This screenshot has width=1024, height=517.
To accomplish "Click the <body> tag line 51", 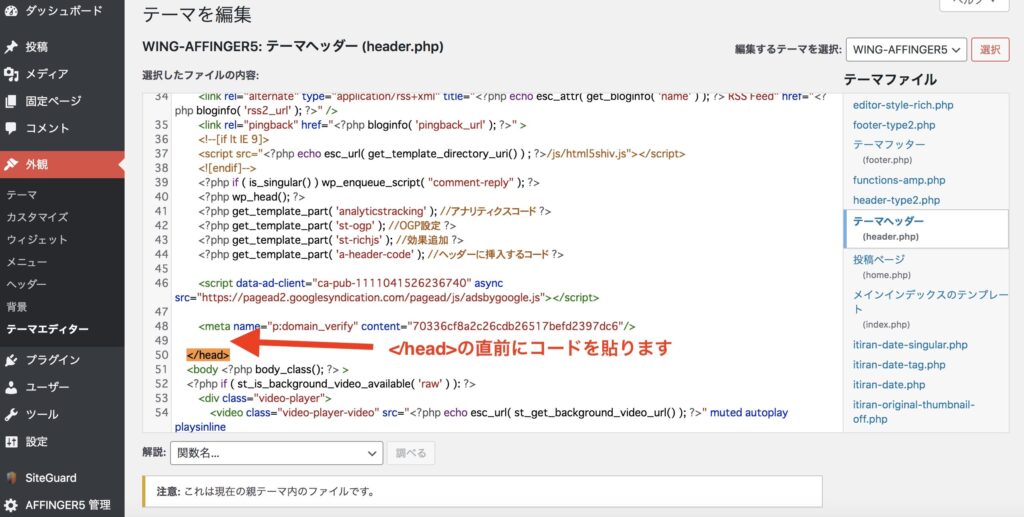I will (267, 369).
